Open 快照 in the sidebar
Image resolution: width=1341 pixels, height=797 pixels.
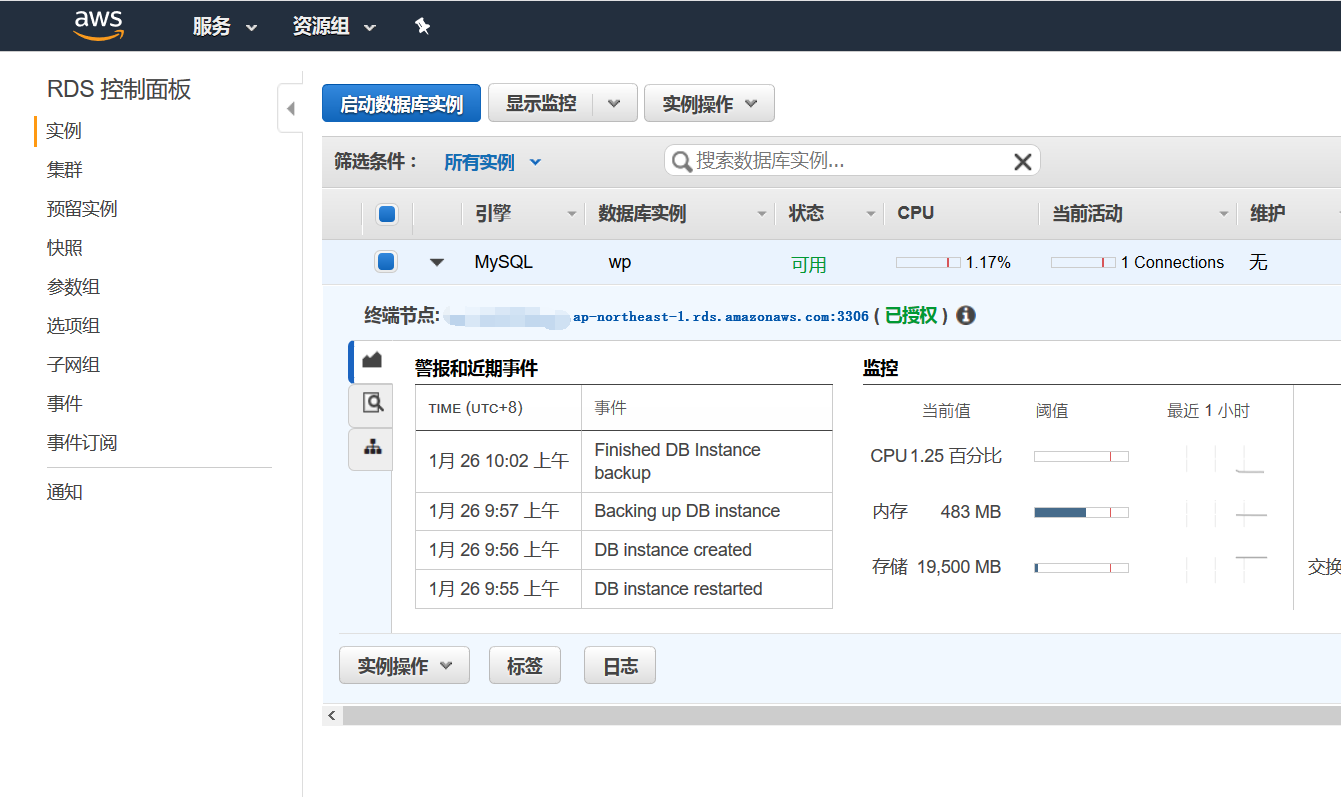point(64,248)
